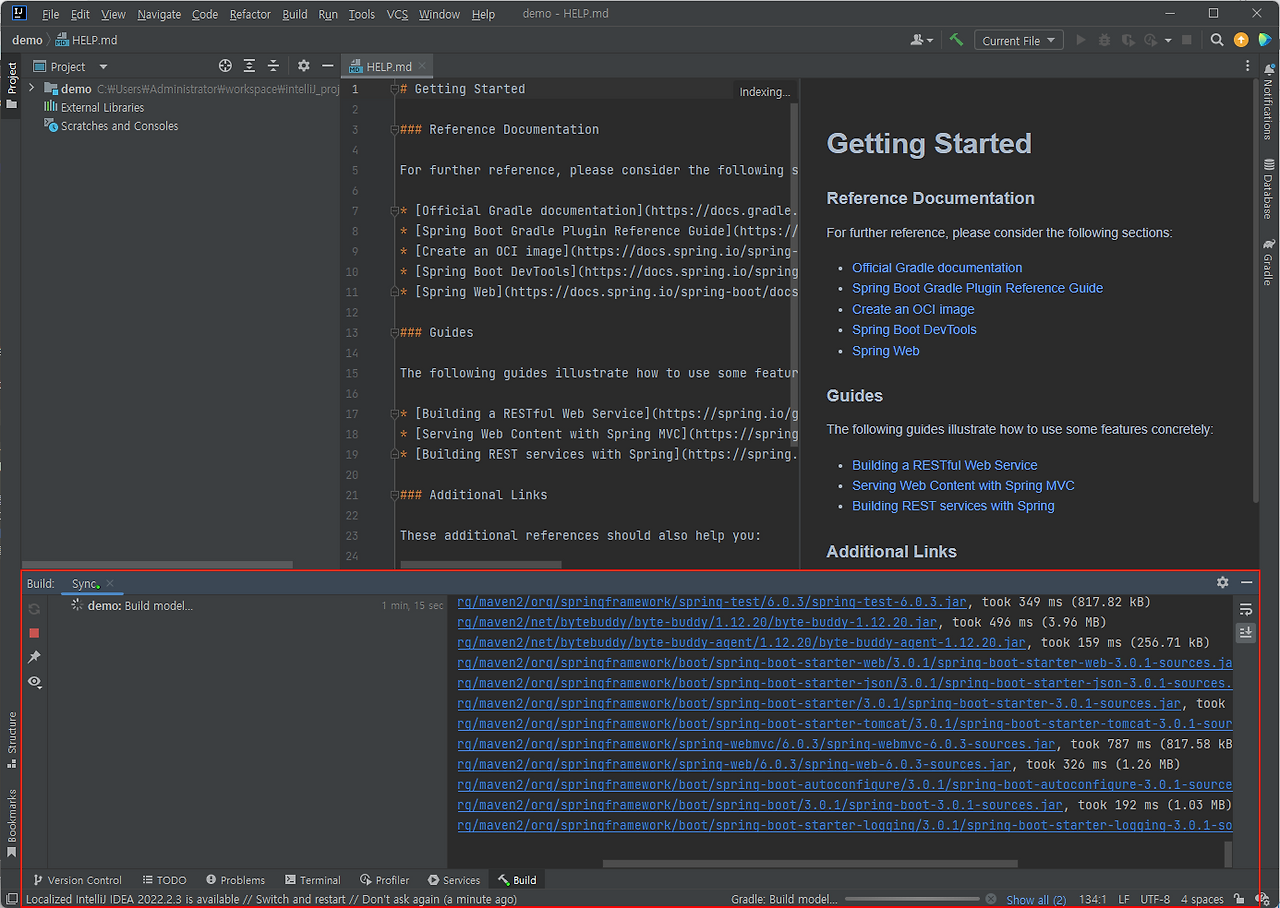Viewport: 1280px width, 908px height.
Task: Open Spring Boot DevTools preview link
Action: pyautogui.click(x=914, y=330)
